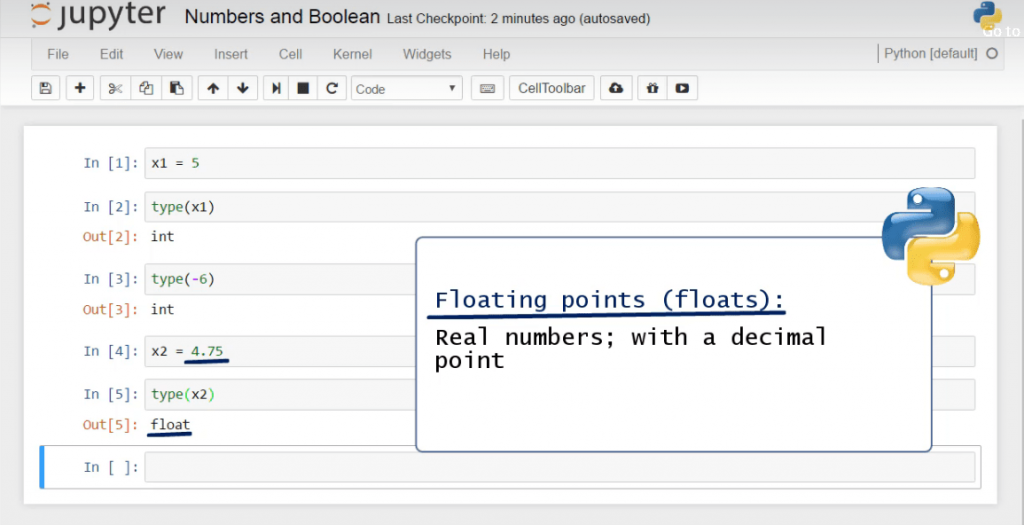The height and width of the screenshot is (525, 1024).
Task: Click the save notebook icon
Action: click(45, 88)
